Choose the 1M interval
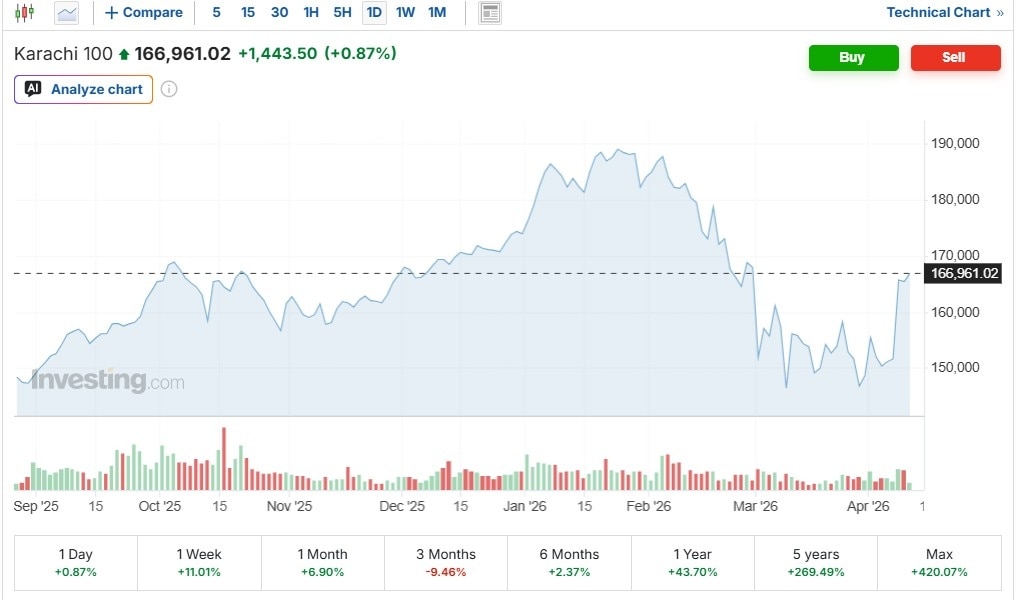 (x=437, y=13)
